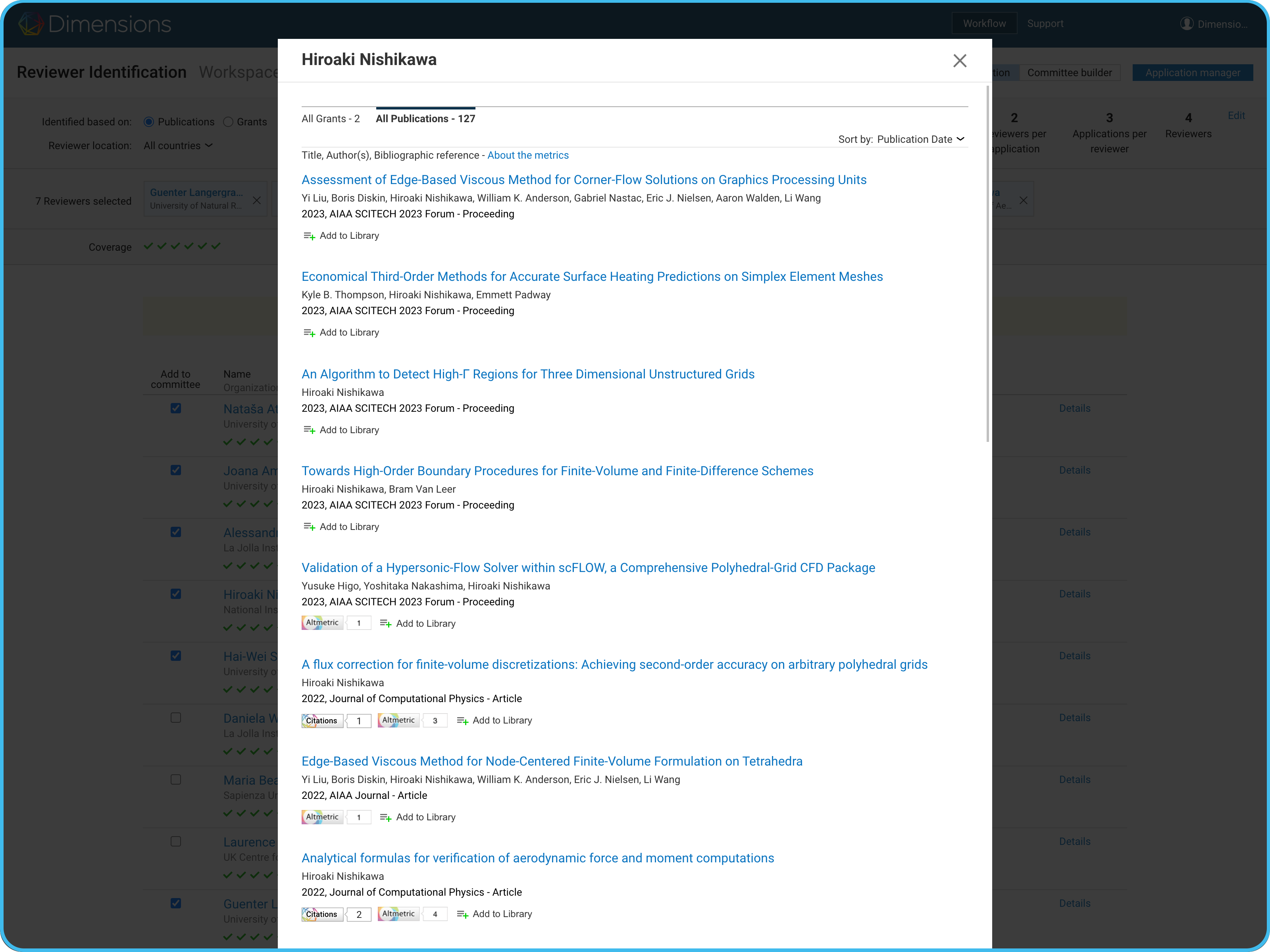Check committee checkbox for Daniela reviewer
Screen dimensions: 1270x952
[x=176, y=718]
